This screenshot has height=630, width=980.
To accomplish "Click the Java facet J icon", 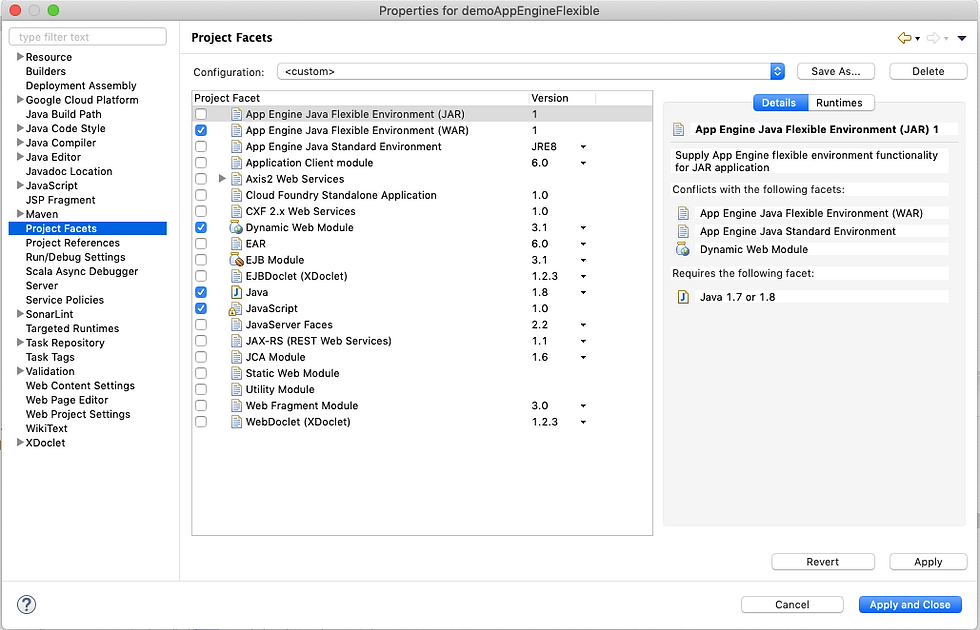I will (236, 292).
